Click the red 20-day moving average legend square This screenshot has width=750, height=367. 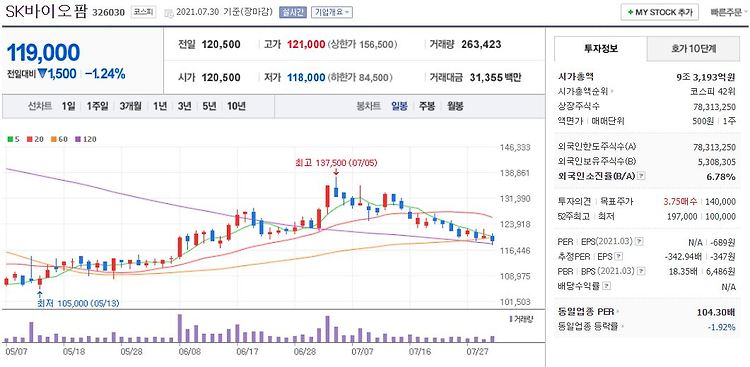tap(29, 140)
